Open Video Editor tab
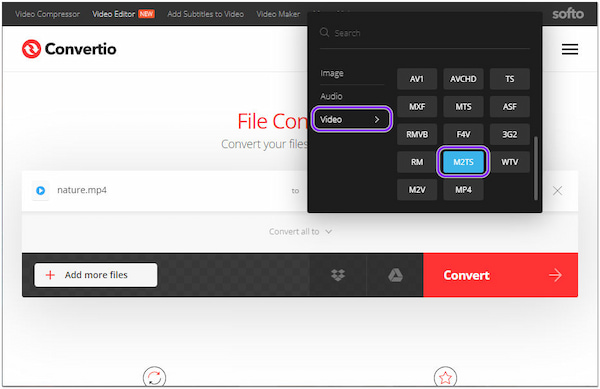The image size is (600, 389). click(x=114, y=14)
